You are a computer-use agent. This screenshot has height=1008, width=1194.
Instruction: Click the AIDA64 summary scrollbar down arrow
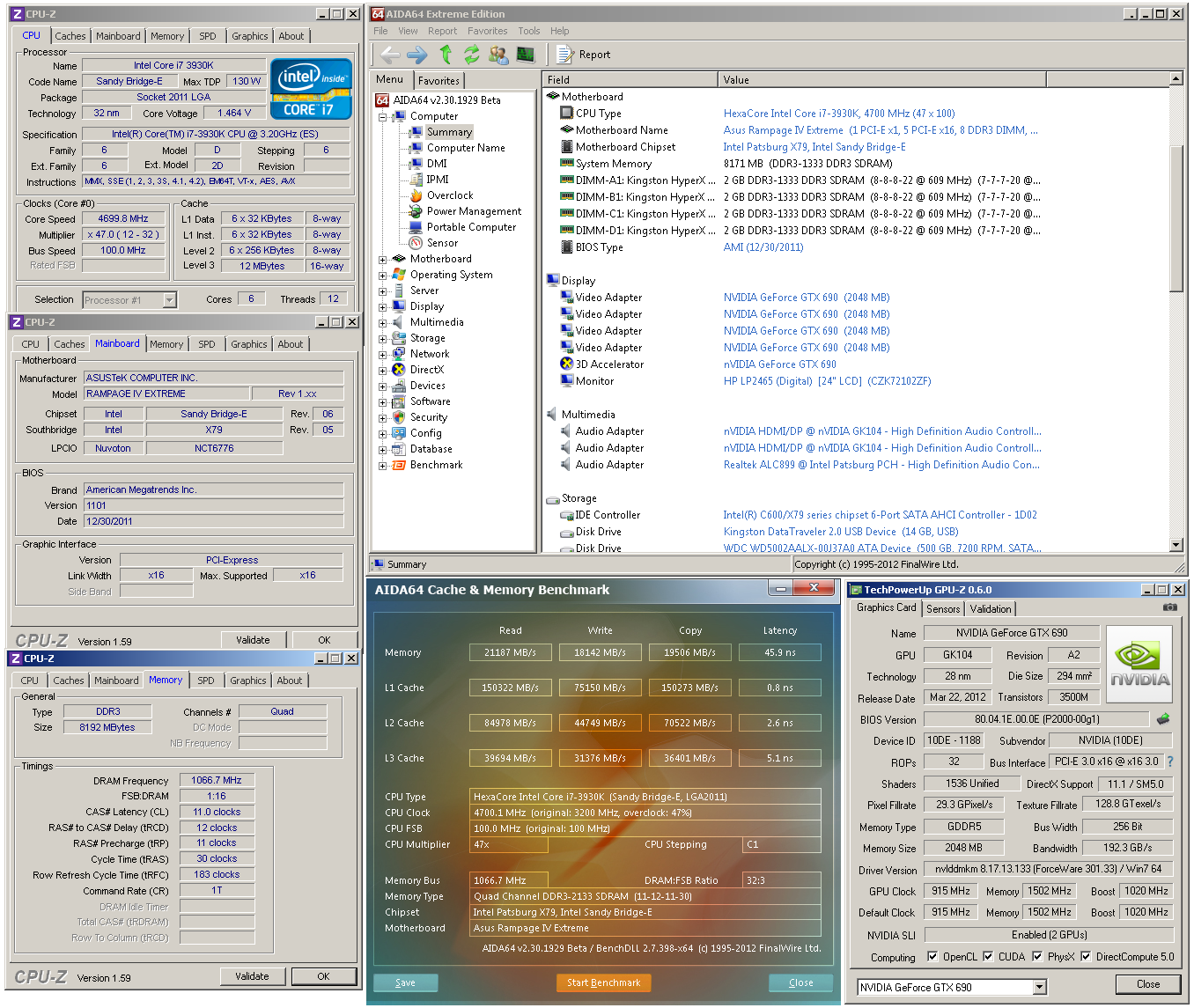(x=1176, y=545)
